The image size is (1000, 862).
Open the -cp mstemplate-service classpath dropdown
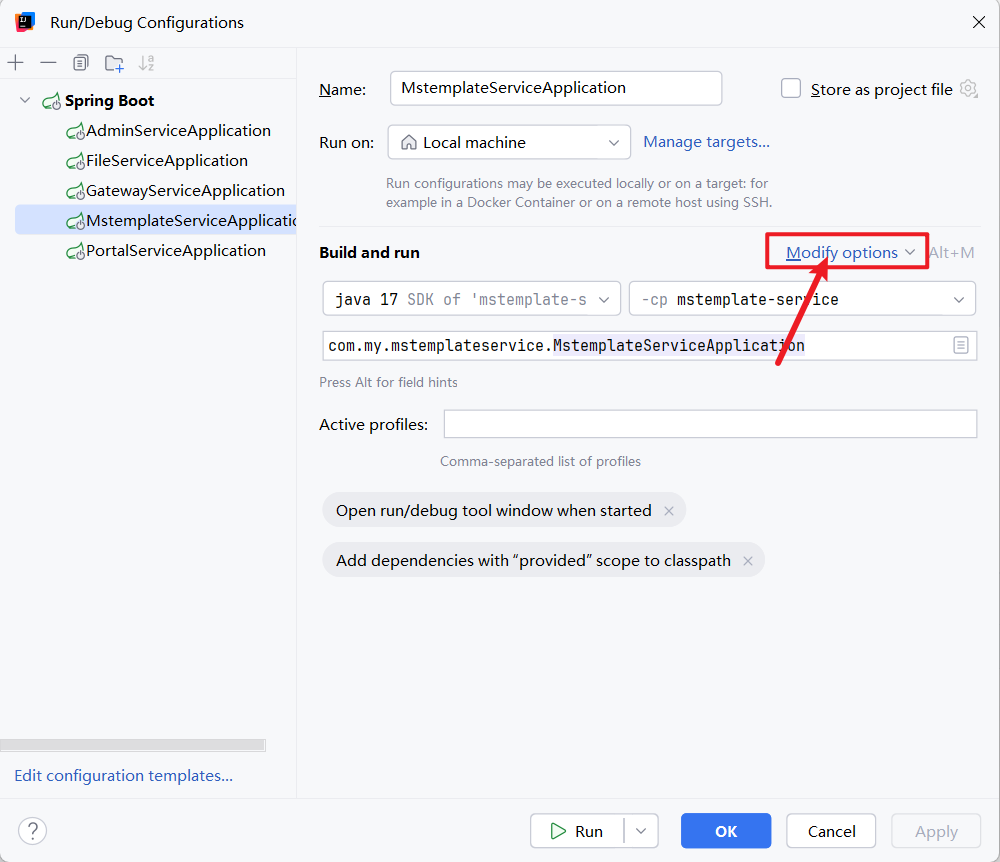[802, 298]
